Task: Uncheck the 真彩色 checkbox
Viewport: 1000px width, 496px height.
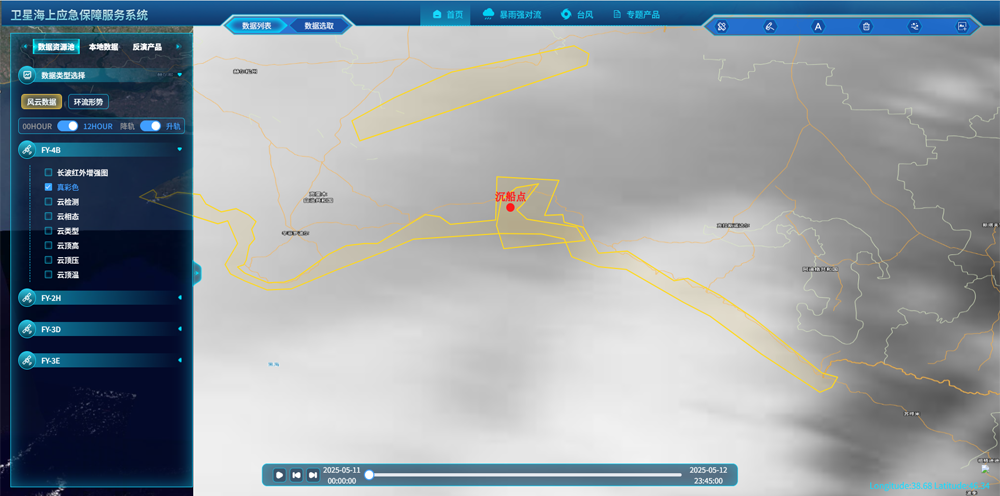Action: [48, 187]
